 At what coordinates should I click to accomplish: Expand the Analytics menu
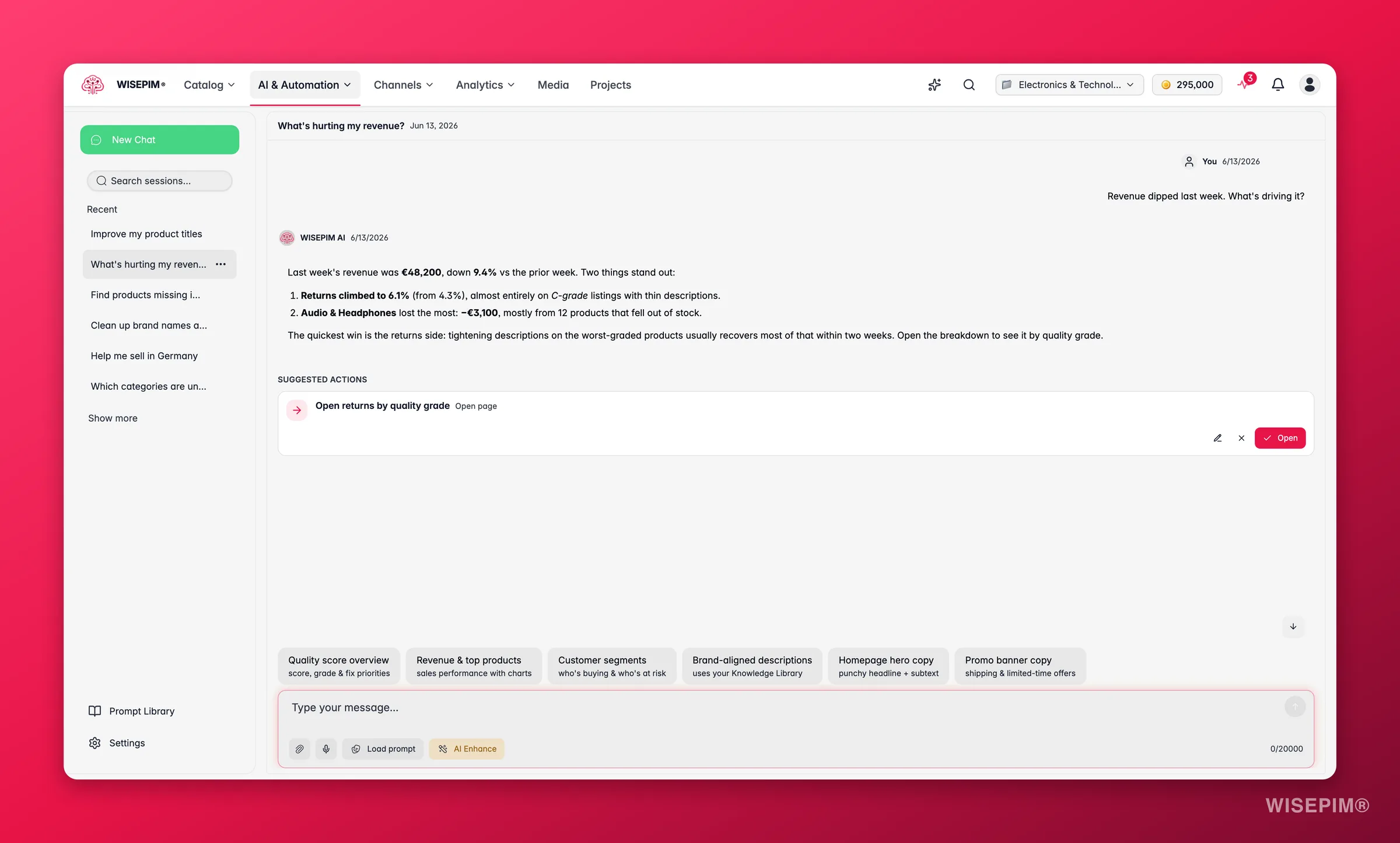point(485,85)
